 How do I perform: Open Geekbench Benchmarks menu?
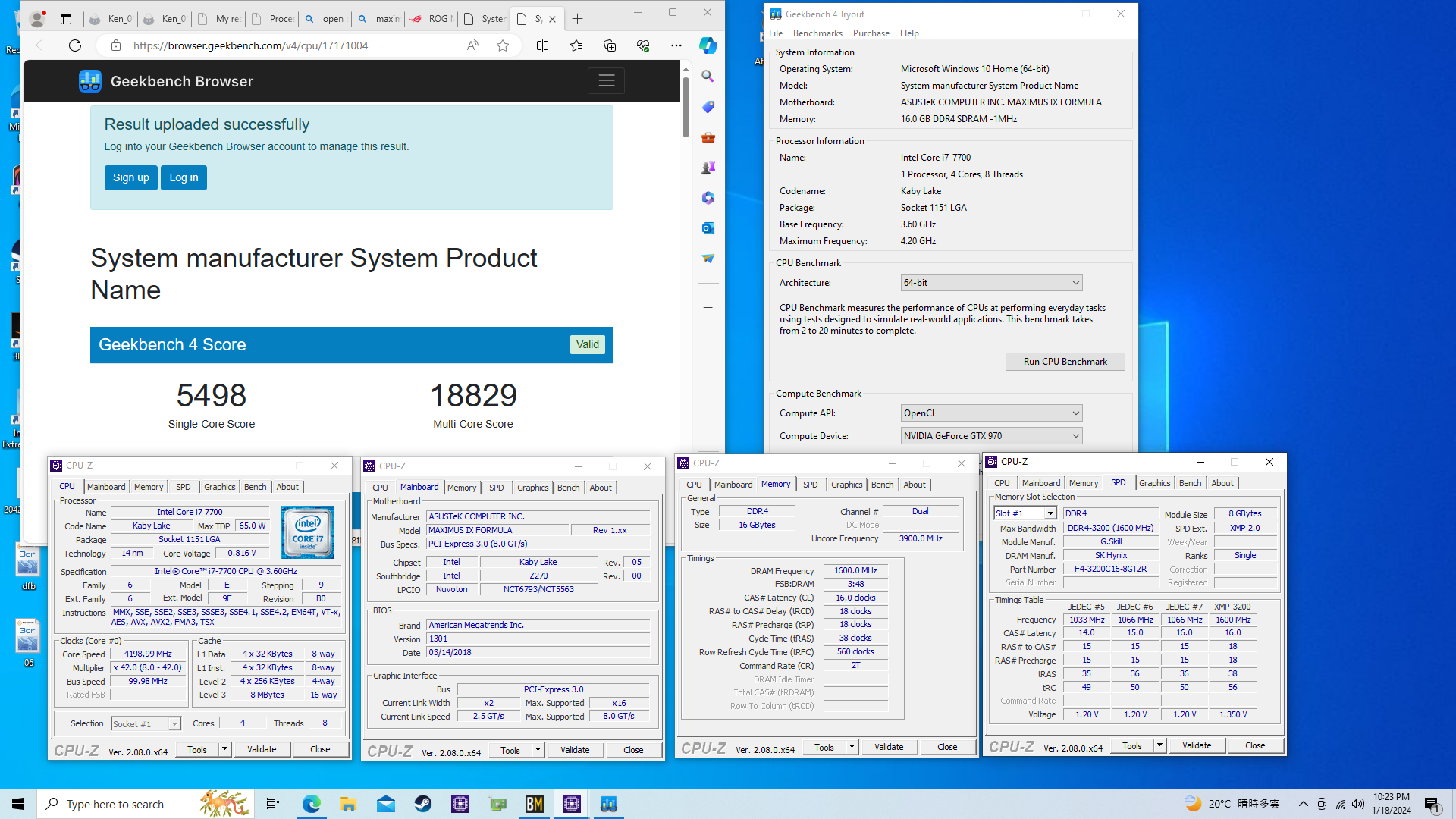tap(817, 33)
